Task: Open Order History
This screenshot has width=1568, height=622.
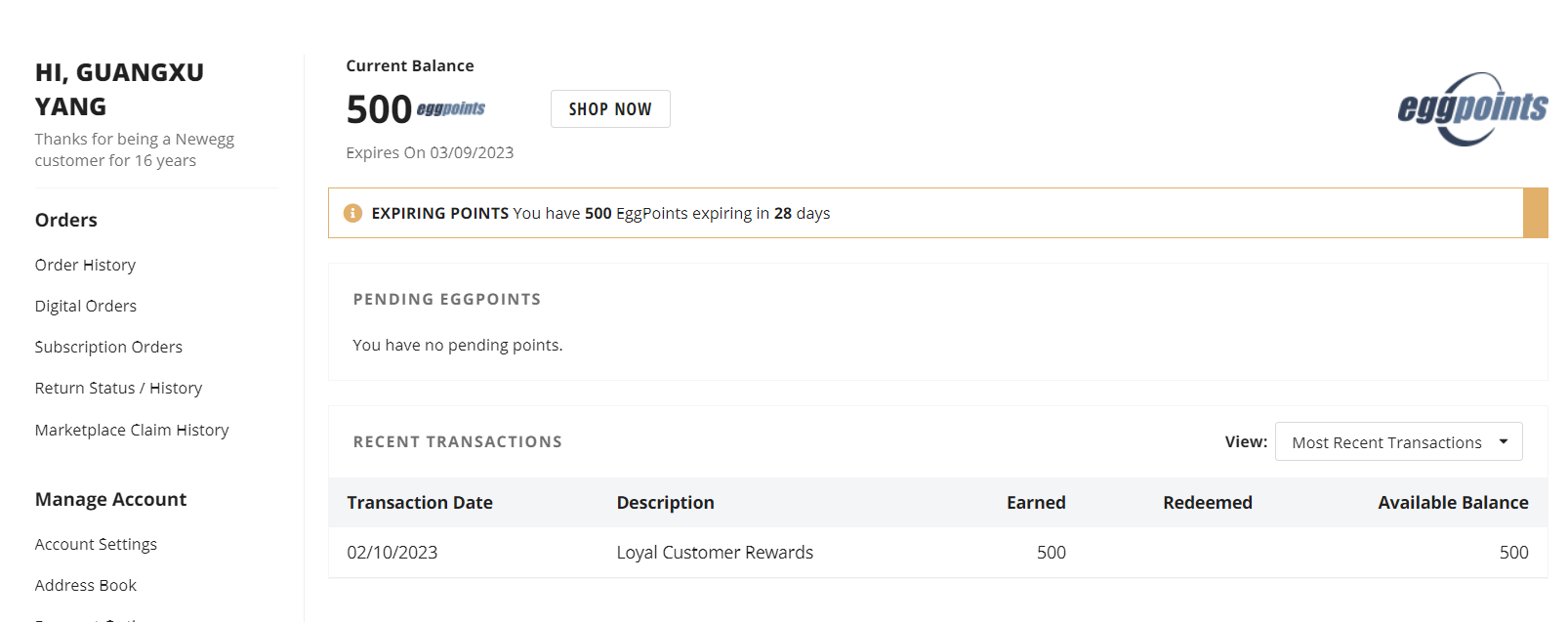Action: [x=85, y=265]
